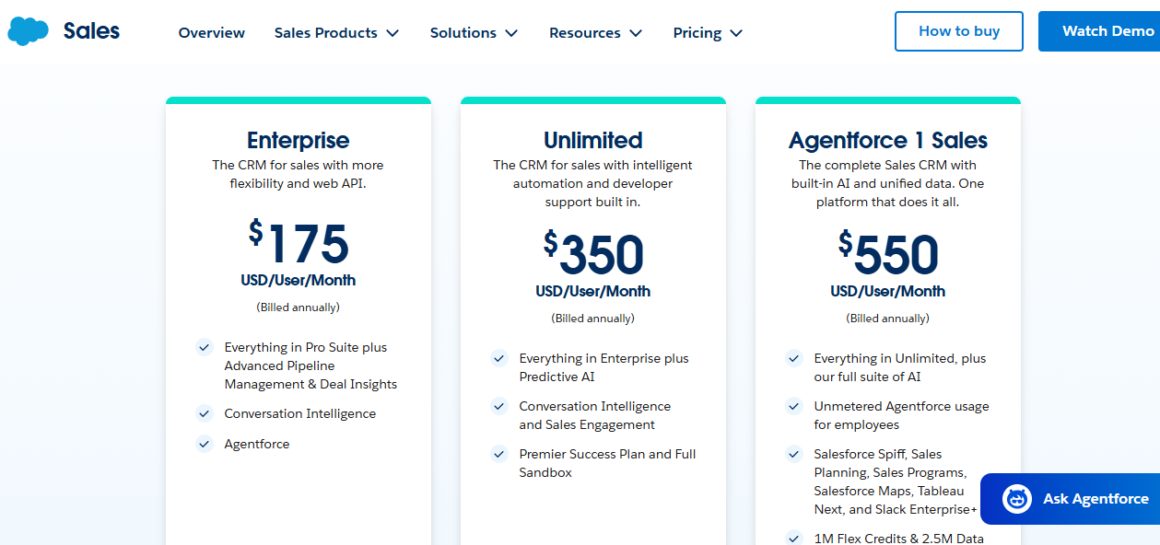This screenshot has width=1160, height=545.
Task: Expand the Solutions dropdown chevron
Action: pos(510,33)
